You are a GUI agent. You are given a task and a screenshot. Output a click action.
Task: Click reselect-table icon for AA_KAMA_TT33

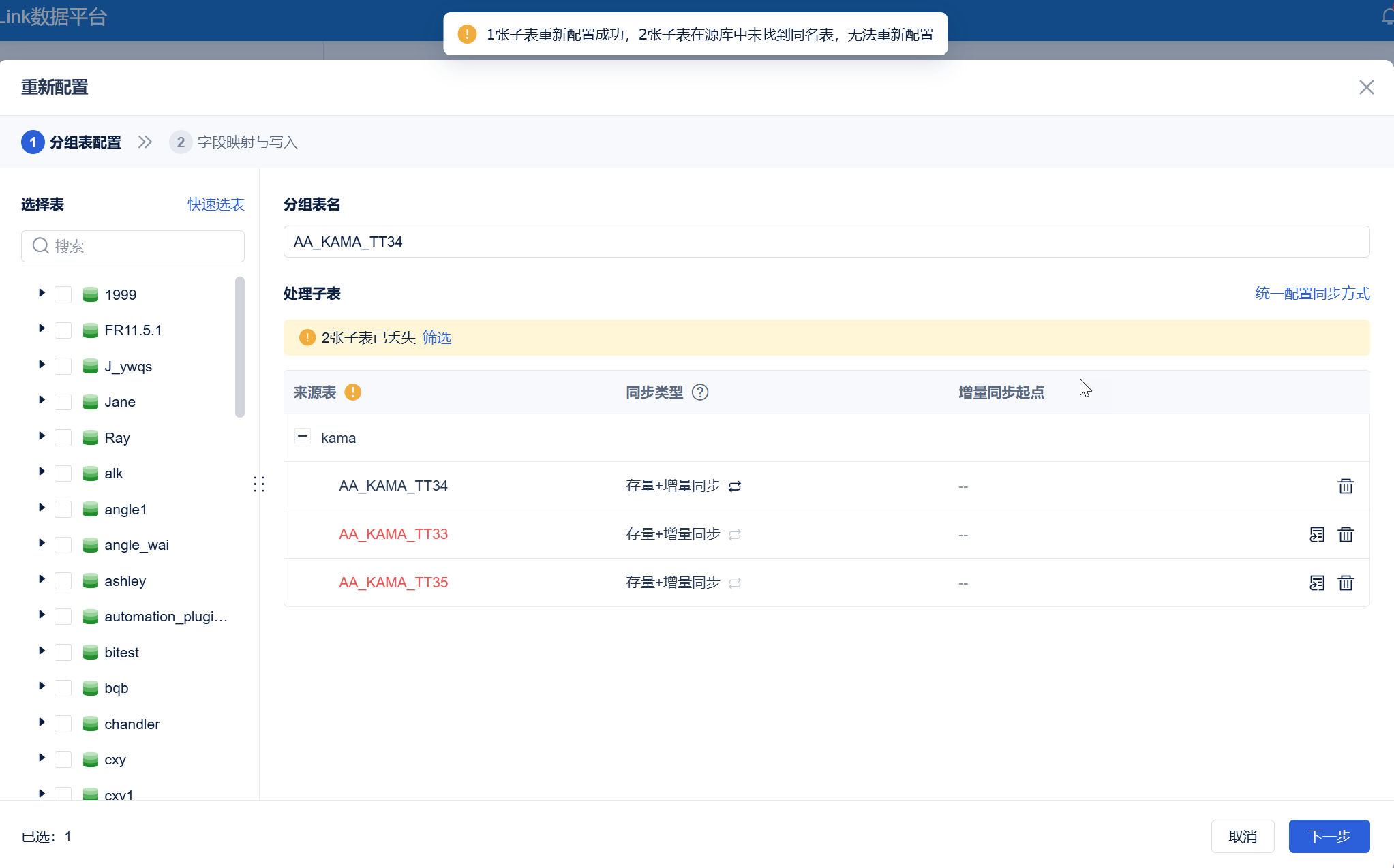tap(1317, 534)
